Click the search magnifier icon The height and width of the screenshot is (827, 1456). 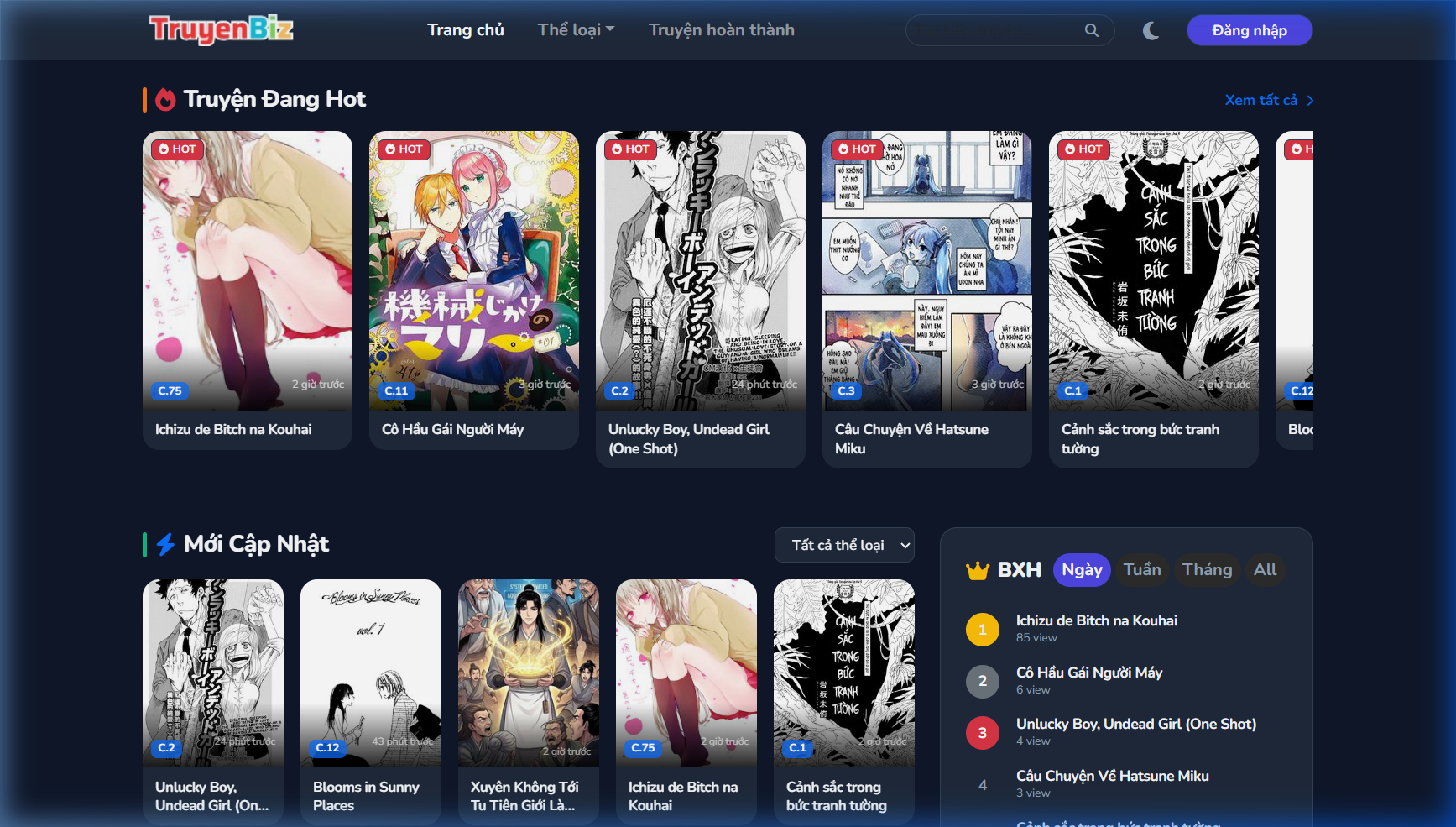point(1091,30)
